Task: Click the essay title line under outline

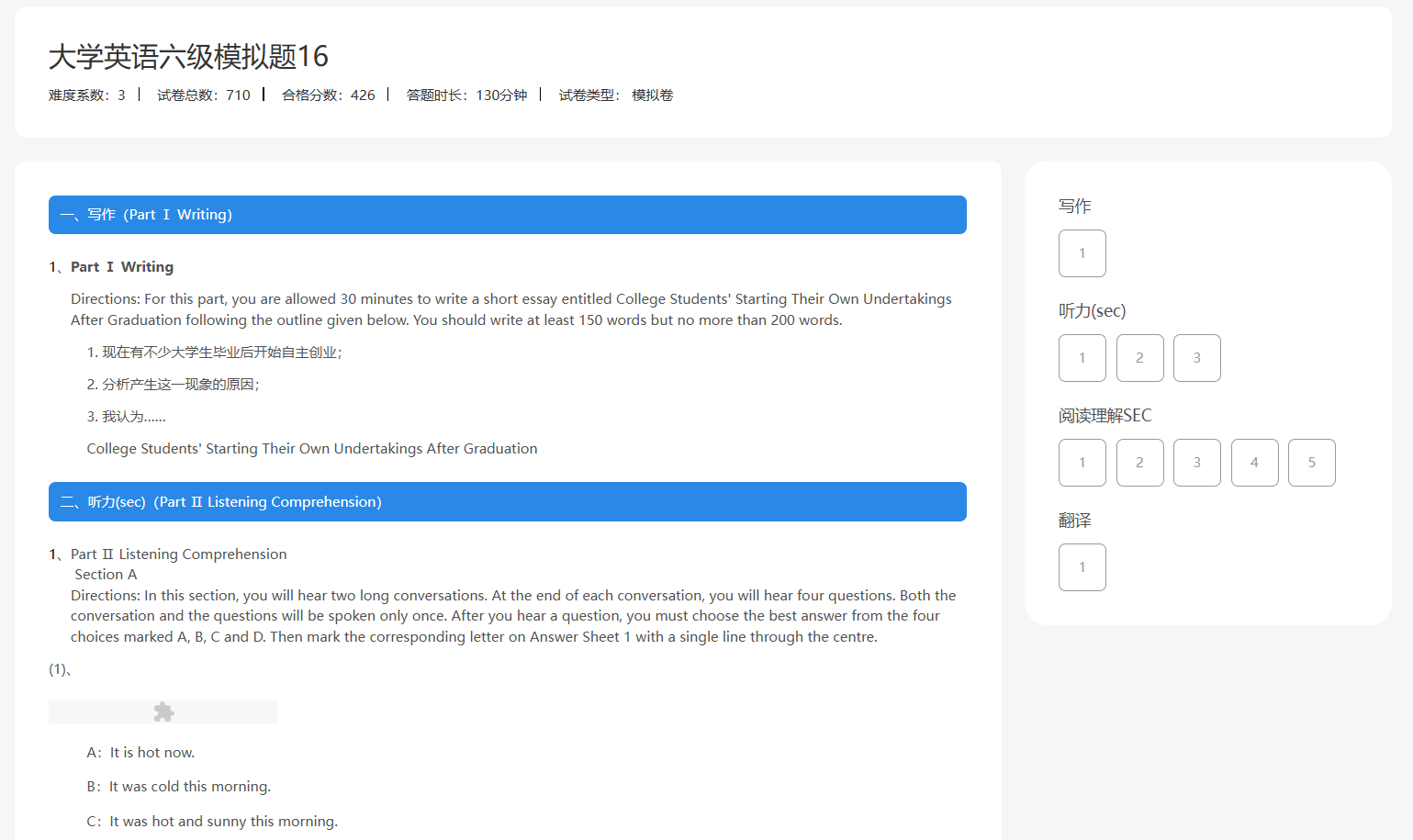Action: click(x=312, y=449)
